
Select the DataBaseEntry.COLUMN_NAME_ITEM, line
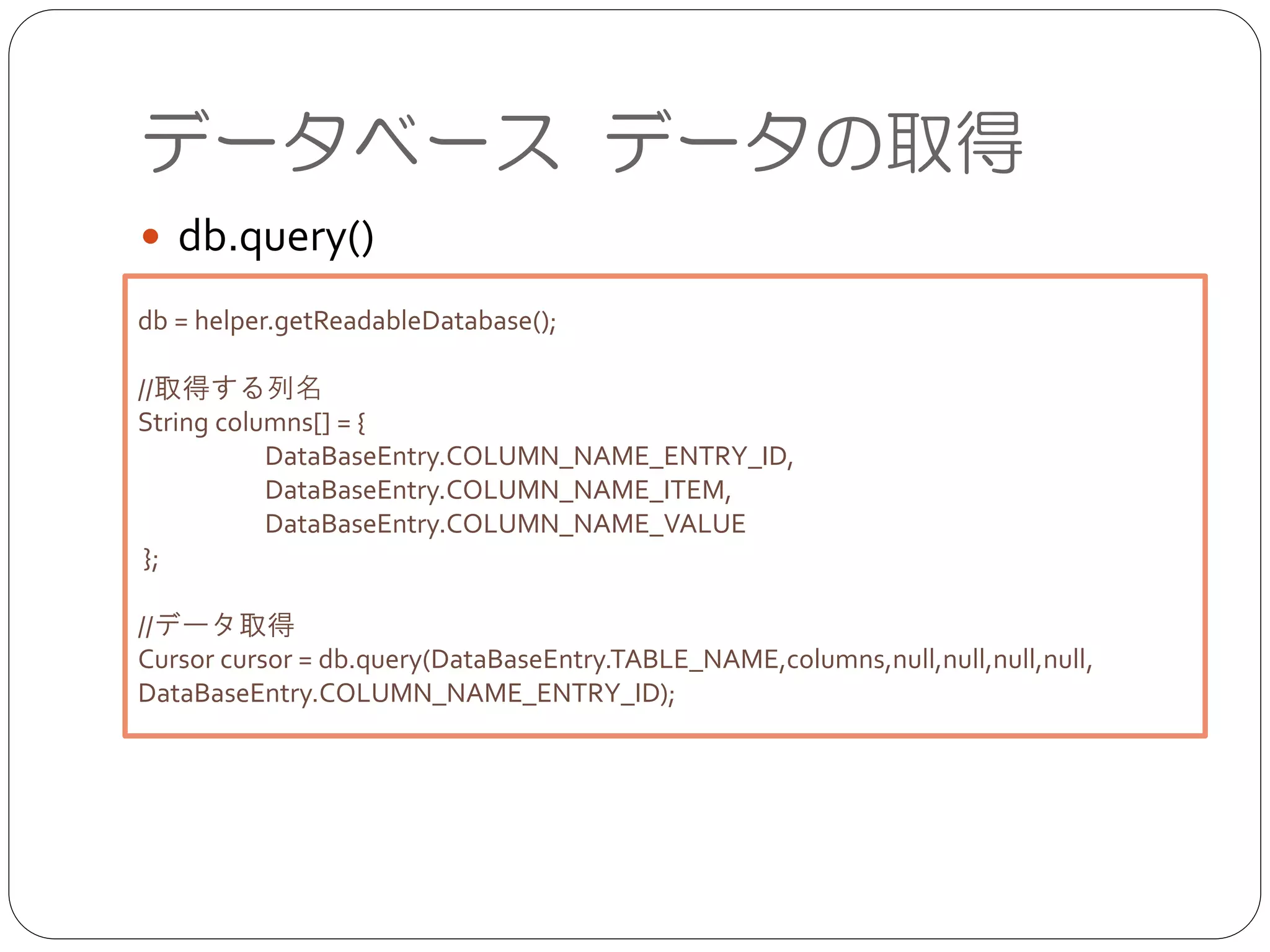(x=498, y=491)
